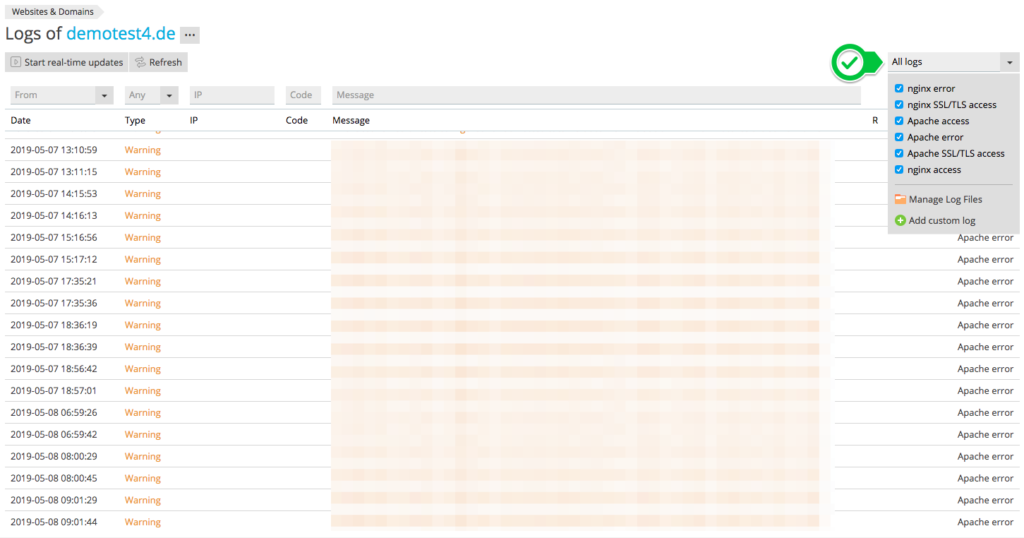Click Apache error in the 09:01:29 row
The width and height of the screenshot is (1024, 538).
[x=985, y=500]
